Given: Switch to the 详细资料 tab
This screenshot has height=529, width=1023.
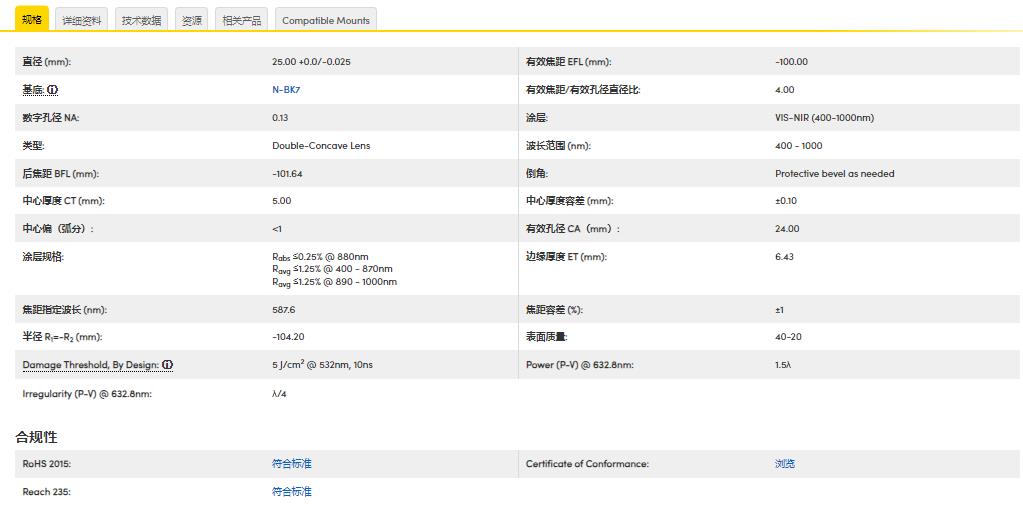Looking at the screenshot, I should [x=82, y=20].
